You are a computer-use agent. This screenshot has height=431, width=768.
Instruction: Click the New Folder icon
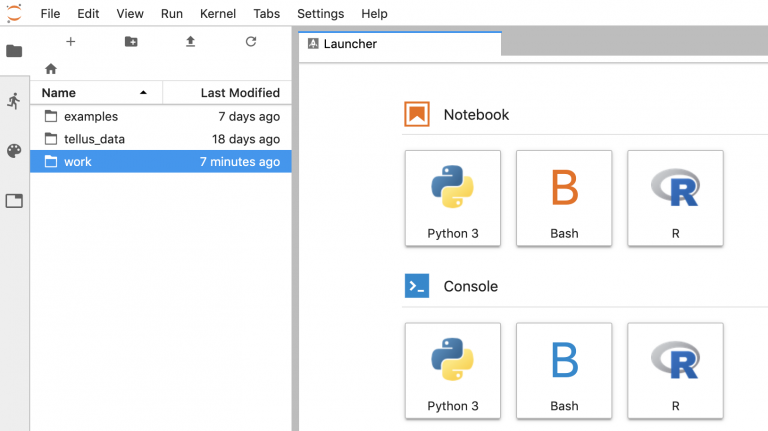131,42
